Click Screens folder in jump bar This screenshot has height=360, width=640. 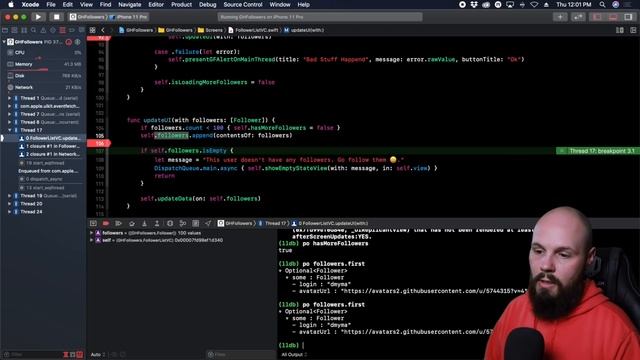(x=210, y=30)
